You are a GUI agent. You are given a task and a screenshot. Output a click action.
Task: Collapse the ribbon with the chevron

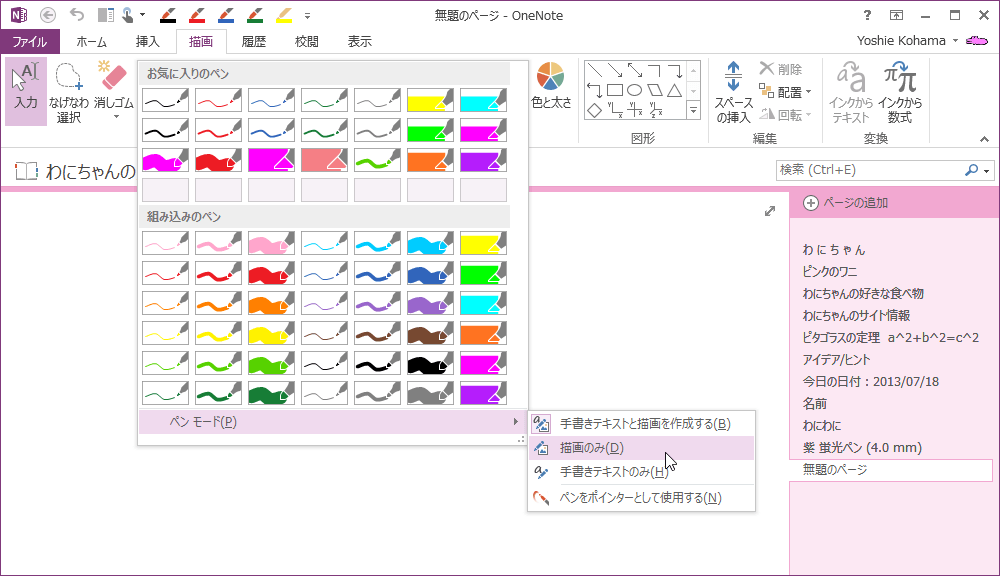[x=984, y=138]
